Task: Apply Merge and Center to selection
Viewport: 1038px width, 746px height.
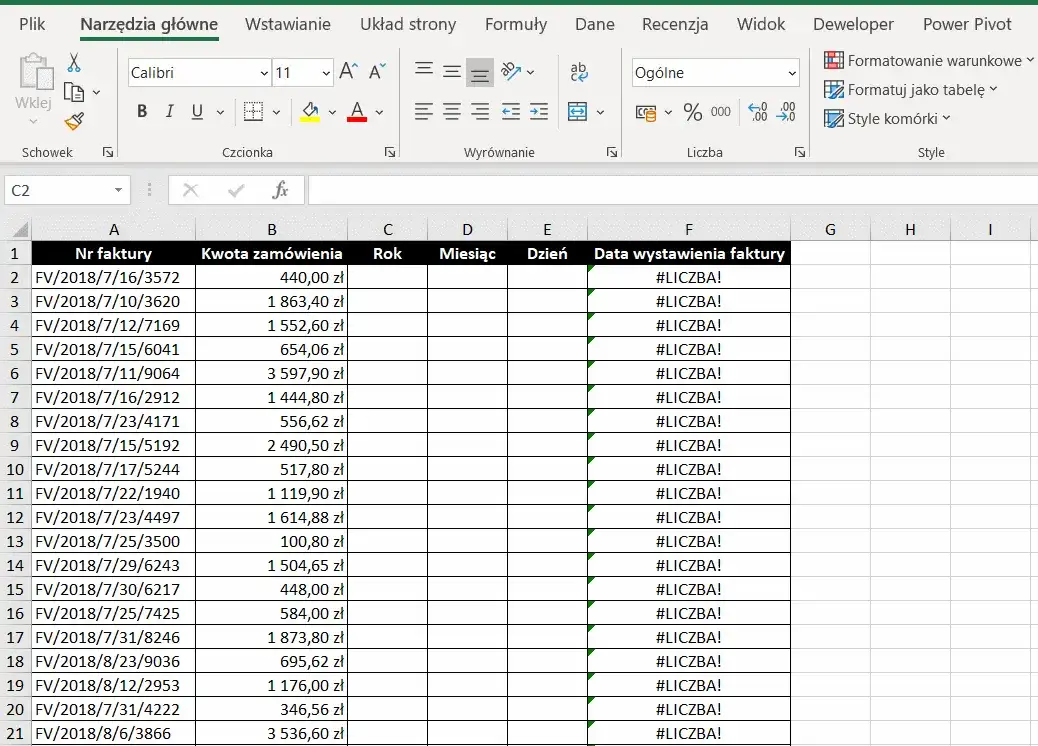Action: tap(578, 111)
